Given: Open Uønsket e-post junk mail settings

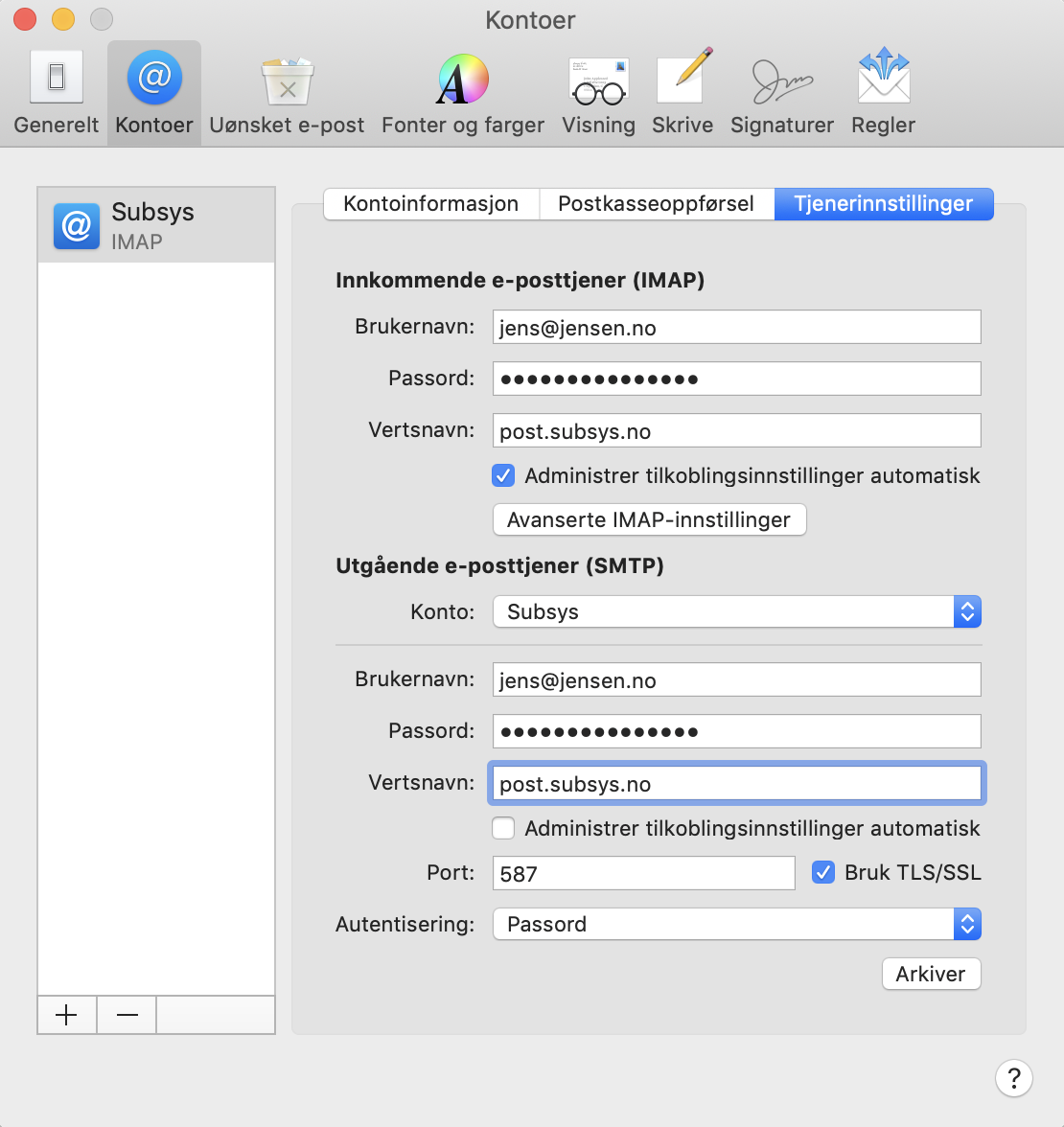Looking at the screenshot, I should [x=287, y=94].
